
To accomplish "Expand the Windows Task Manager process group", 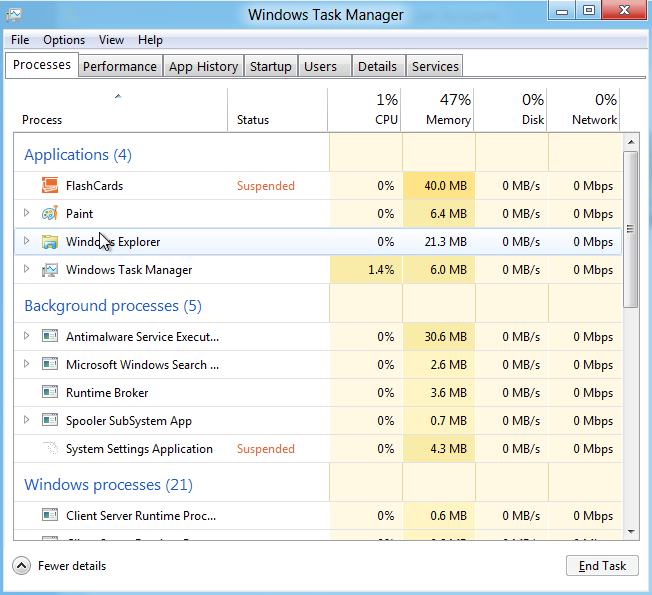I will (x=26, y=269).
